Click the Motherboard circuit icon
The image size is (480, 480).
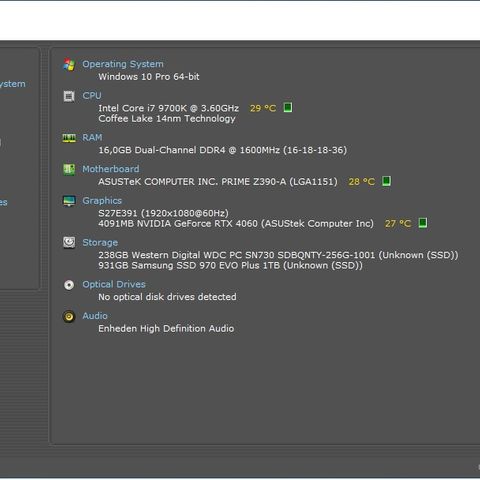(x=69, y=170)
